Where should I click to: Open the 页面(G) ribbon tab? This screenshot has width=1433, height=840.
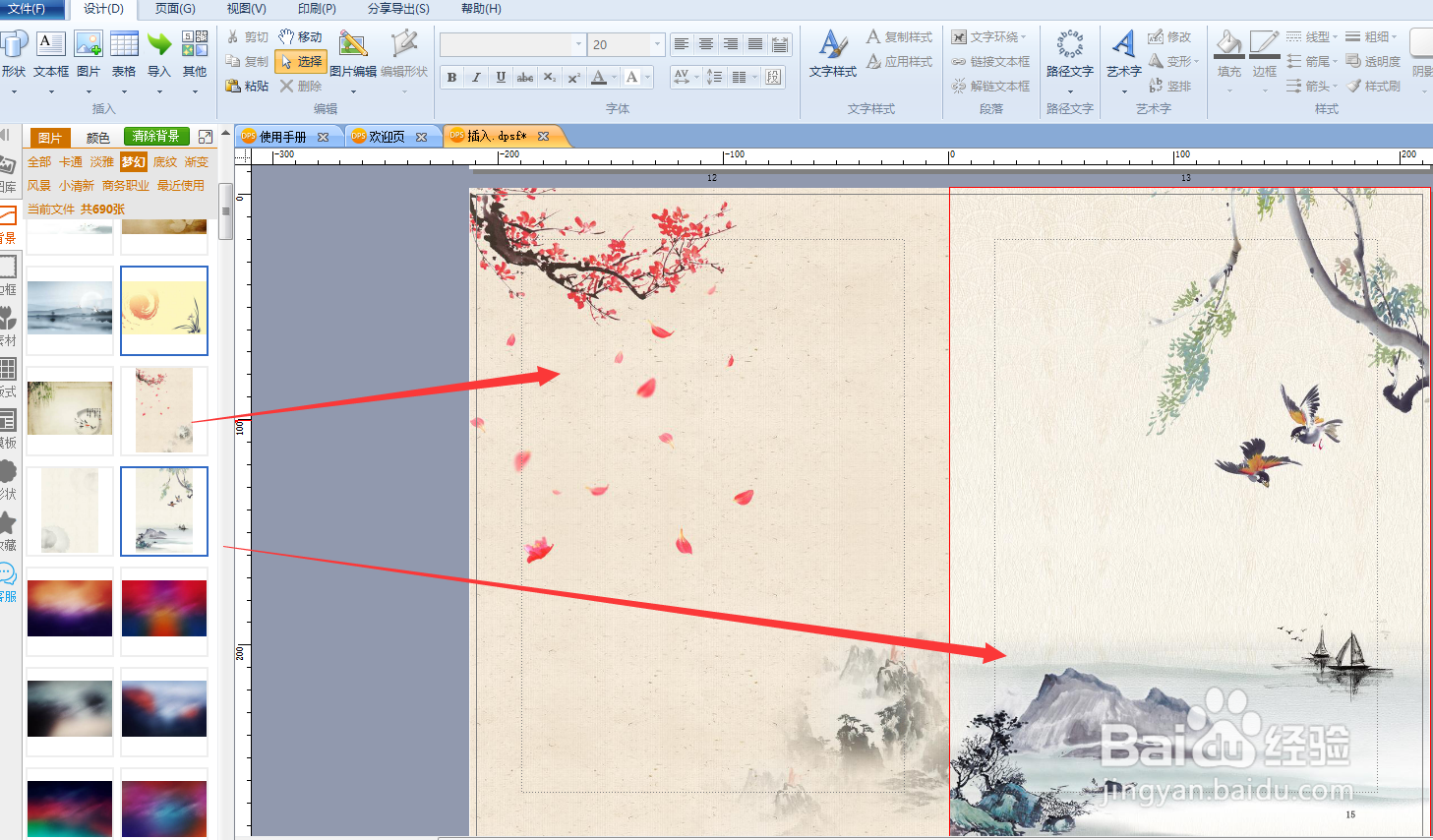pyautogui.click(x=175, y=9)
